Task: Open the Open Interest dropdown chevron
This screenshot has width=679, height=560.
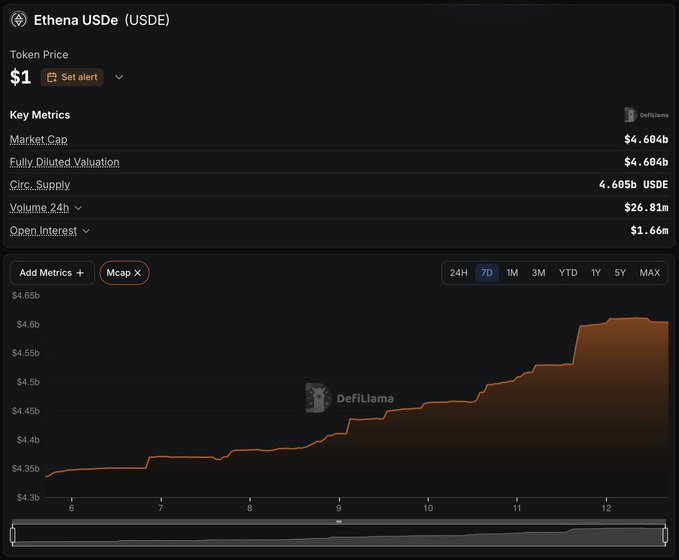Action: (x=86, y=231)
